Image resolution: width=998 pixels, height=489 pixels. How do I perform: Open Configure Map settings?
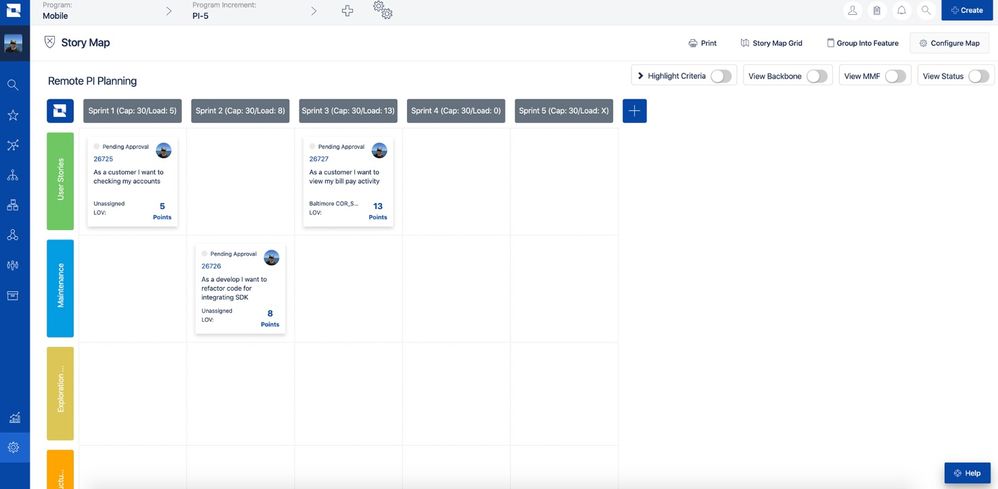tap(949, 43)
